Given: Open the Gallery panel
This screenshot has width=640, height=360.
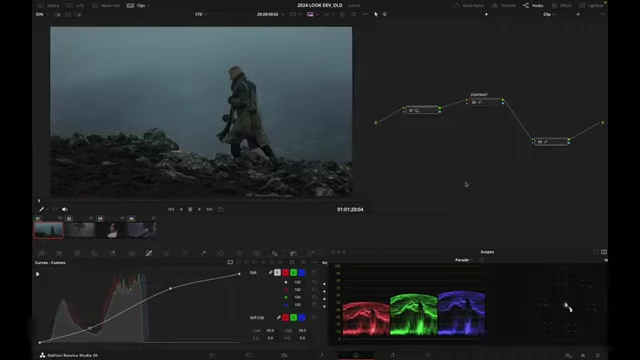Looking at the screenshot, I should [49, 6].
